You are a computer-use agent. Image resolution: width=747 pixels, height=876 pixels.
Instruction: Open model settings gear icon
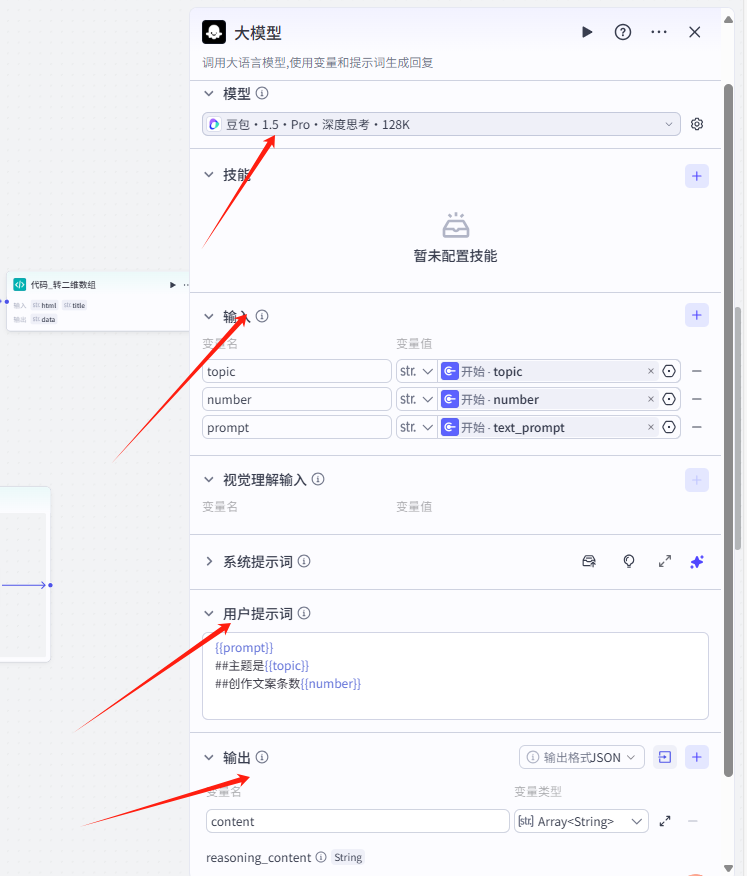point(697,124)
